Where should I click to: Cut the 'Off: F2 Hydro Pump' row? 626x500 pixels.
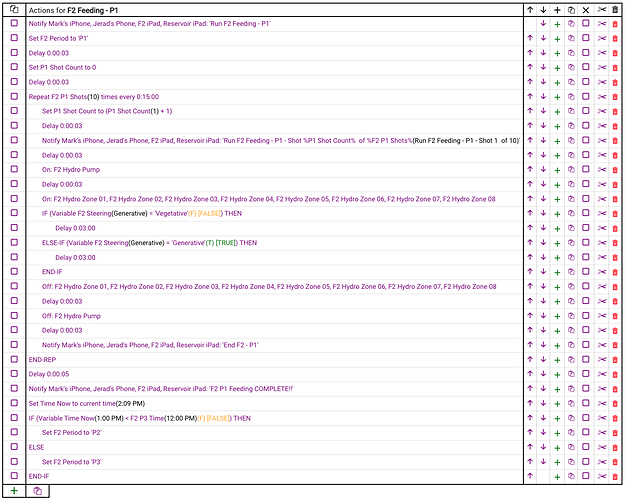tap(602, 316)
